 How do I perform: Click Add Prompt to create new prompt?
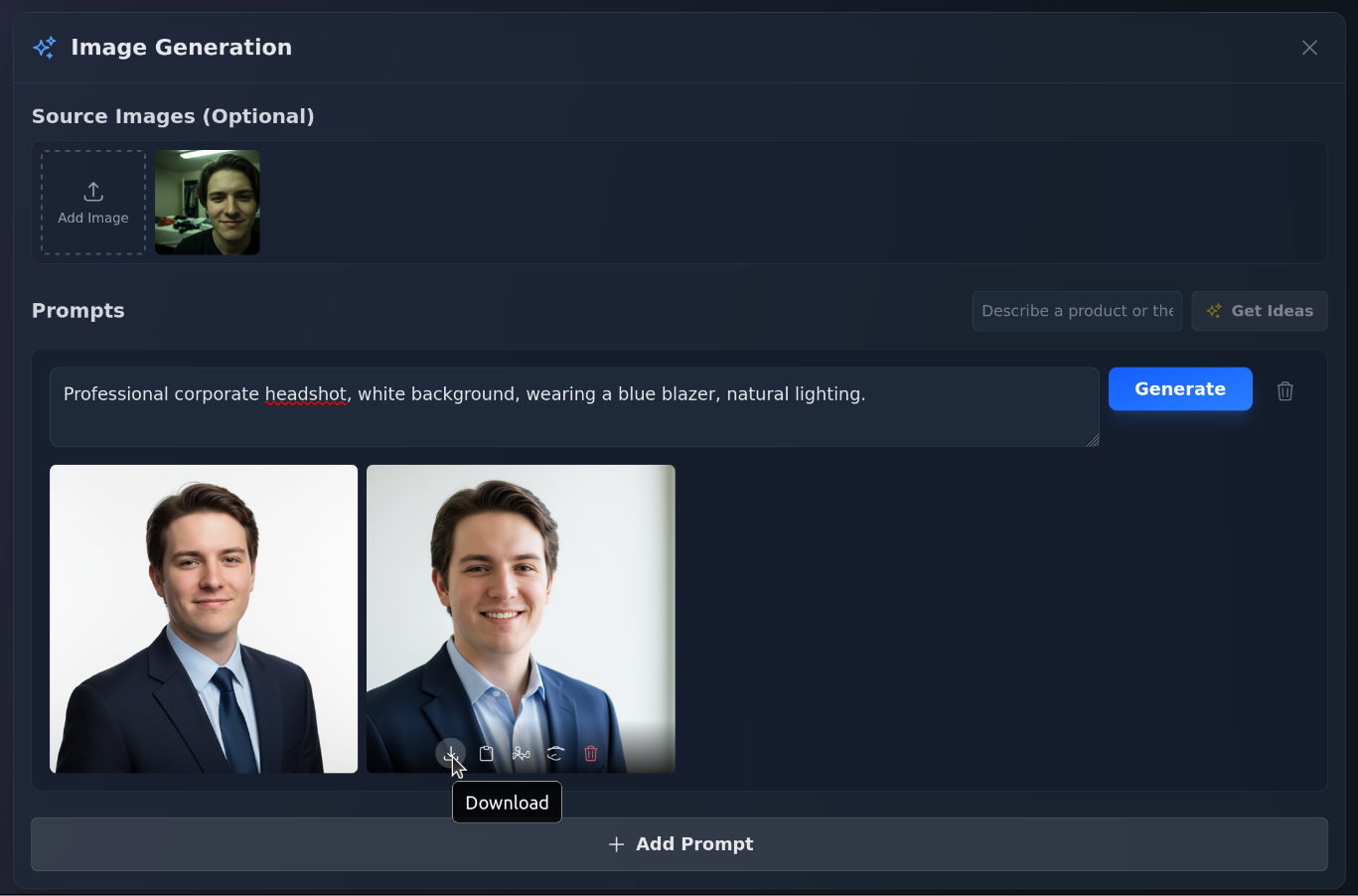pos(679,843)
